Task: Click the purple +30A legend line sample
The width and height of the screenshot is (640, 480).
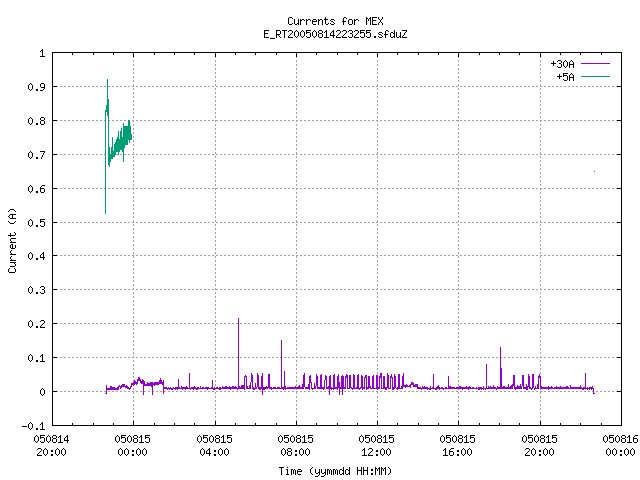Action: coord(595,64)
